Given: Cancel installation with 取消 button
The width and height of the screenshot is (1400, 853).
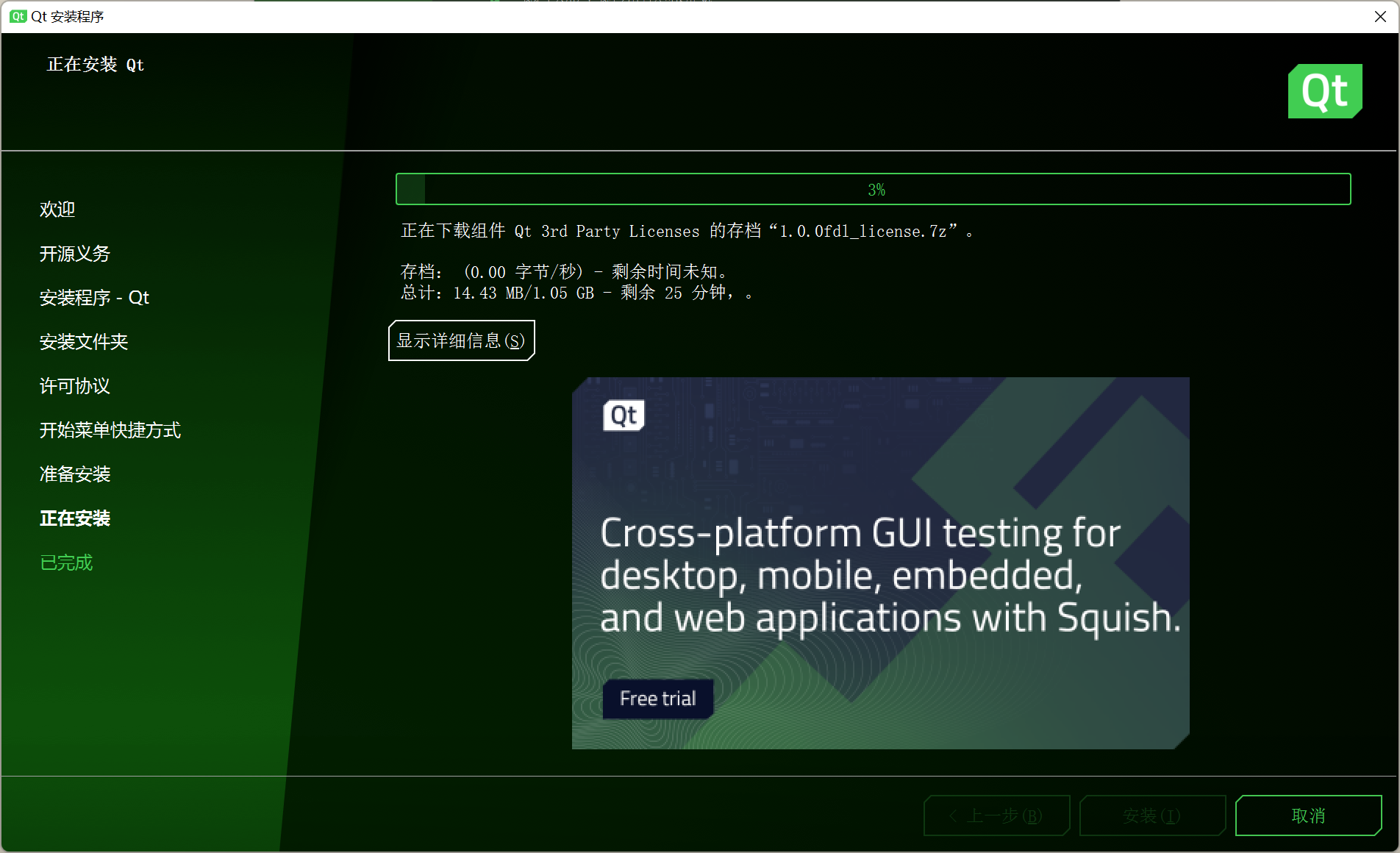Looking at the screenshot, I should (1308, 815).
